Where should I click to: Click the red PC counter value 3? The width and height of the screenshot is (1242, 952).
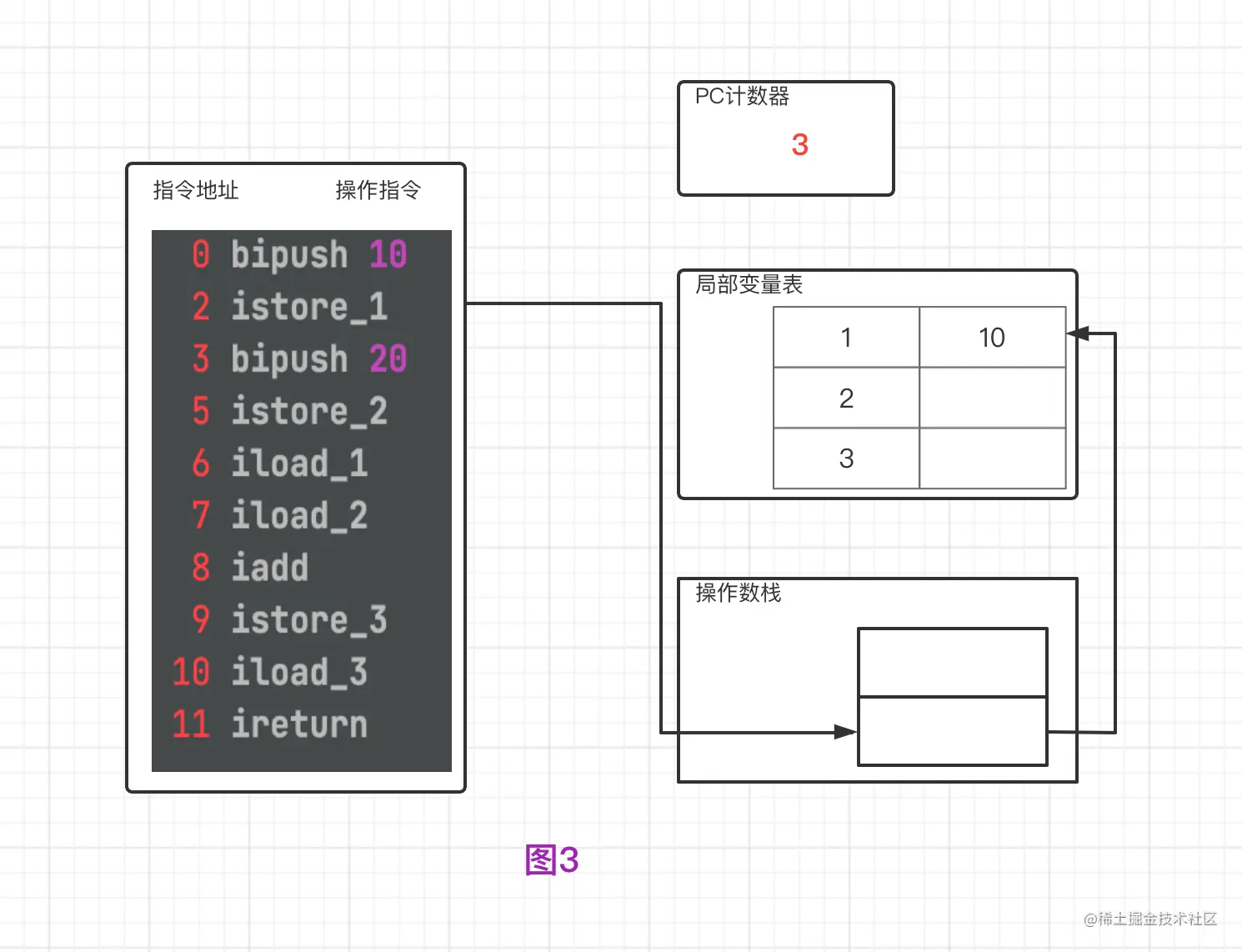click(799, 145)
